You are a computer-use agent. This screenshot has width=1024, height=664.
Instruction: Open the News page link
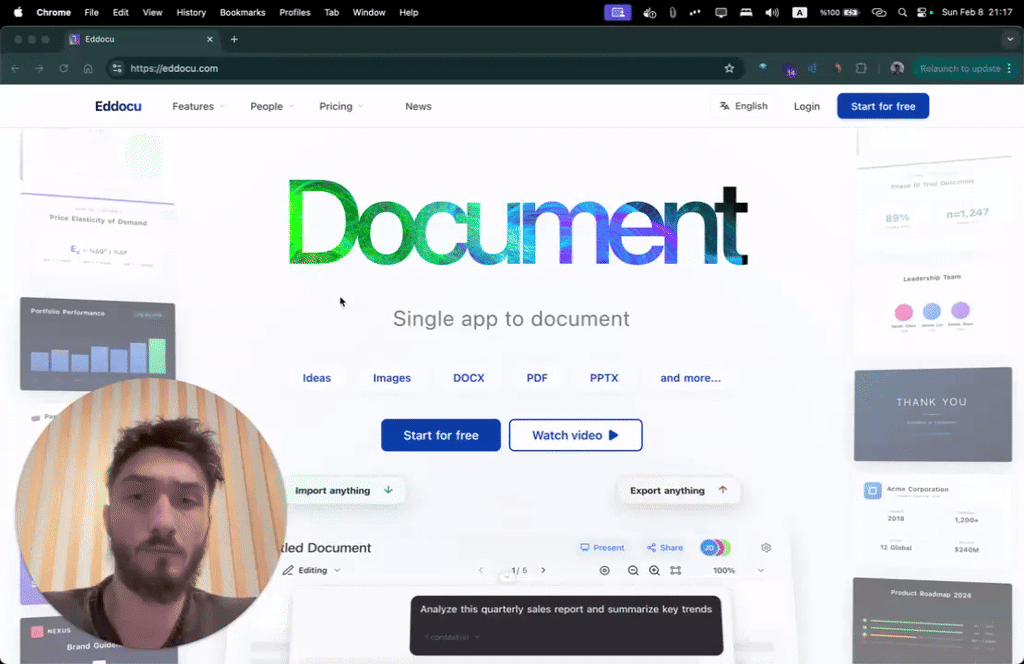pos(418,106)
